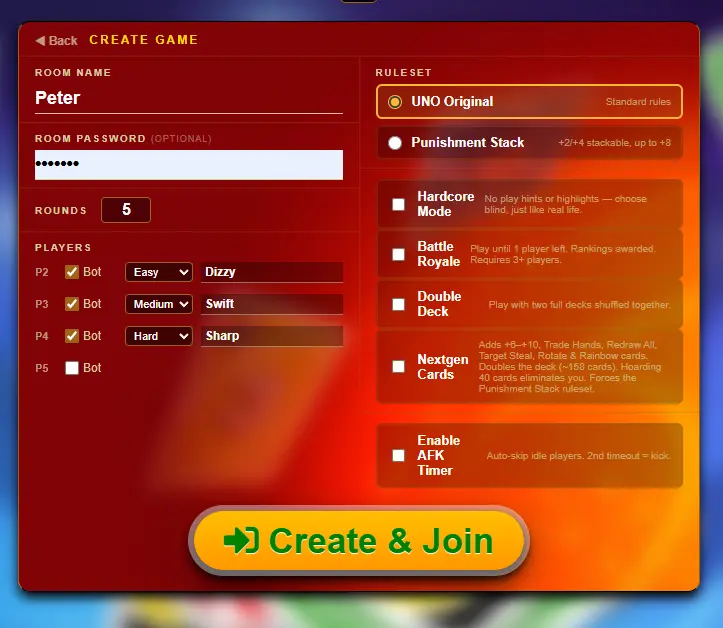The height and width of the screenshot is (628, 723).
Task: Uncheck the P4 Bot checkbox
Action: click(72, 336)
